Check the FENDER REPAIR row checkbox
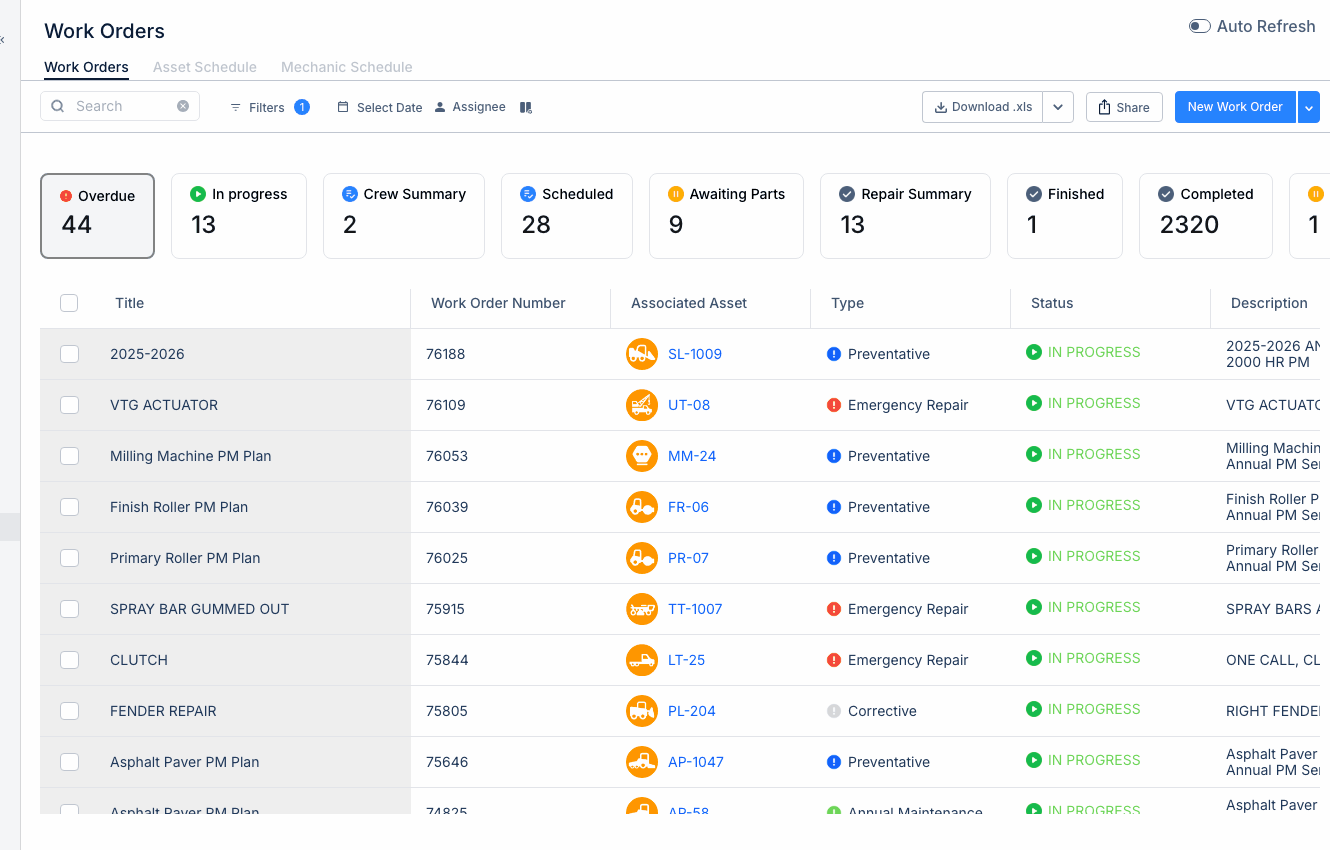 [69, 711]
